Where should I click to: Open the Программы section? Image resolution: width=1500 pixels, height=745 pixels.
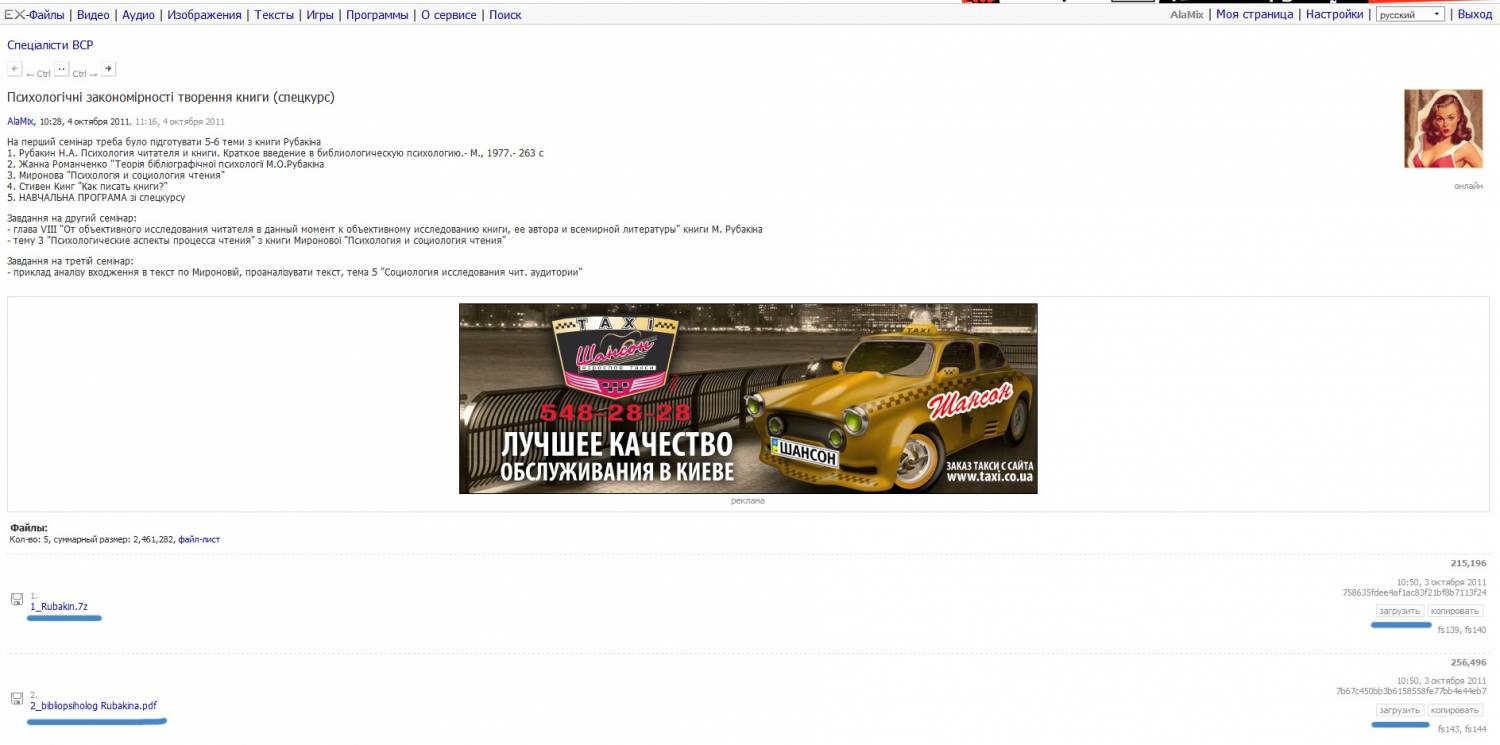[377, 15]
